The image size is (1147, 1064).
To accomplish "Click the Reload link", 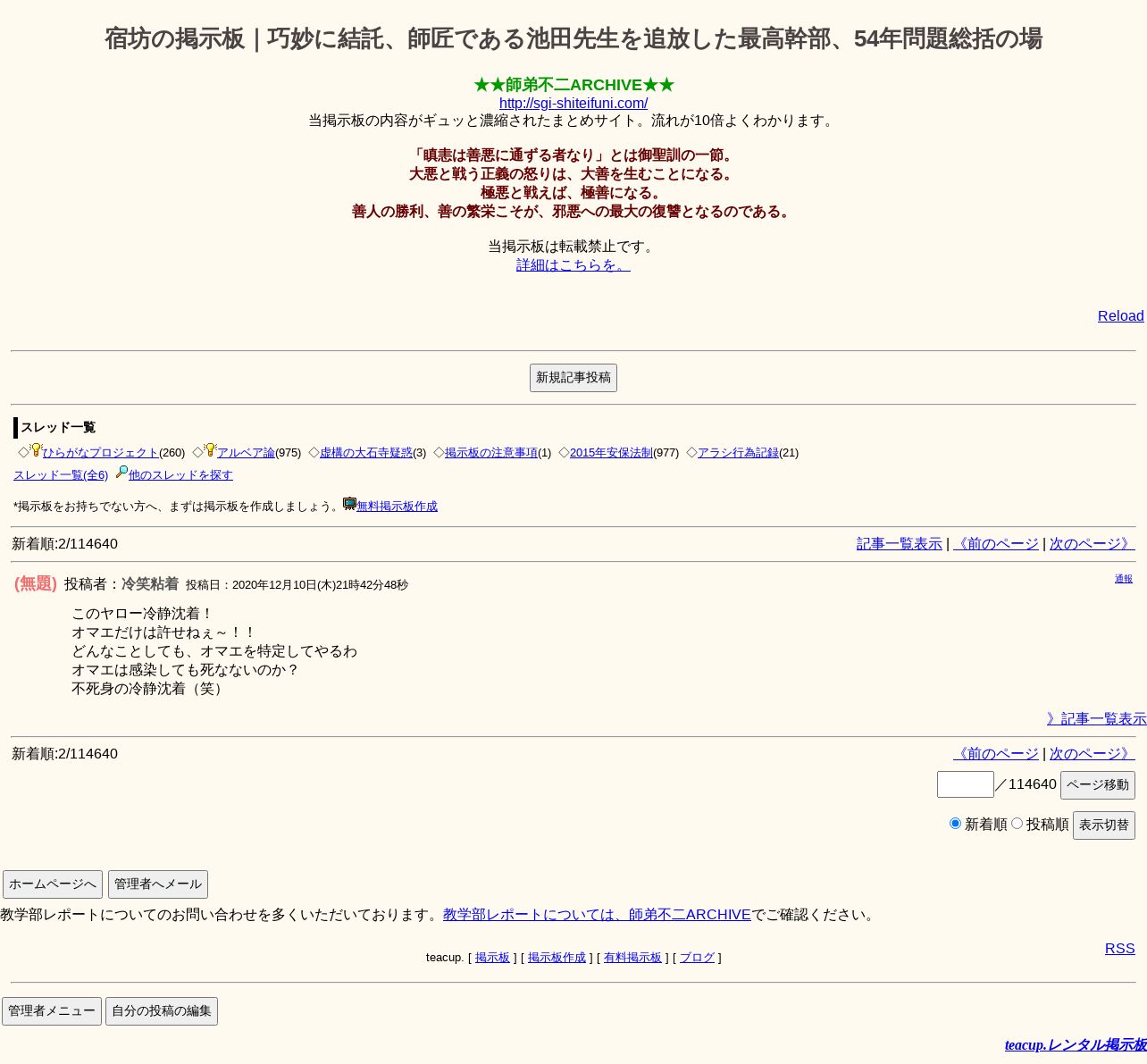I will [1121, 316].
